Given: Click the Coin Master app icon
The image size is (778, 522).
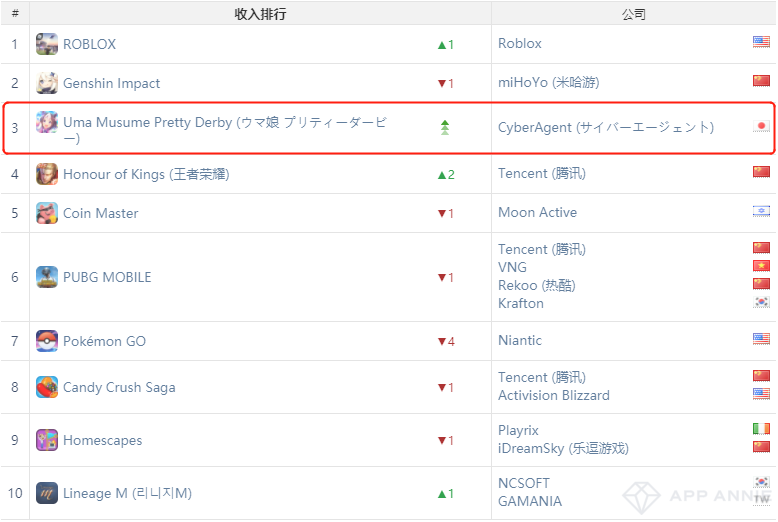Looking at the screenshot, I should 47,213.
